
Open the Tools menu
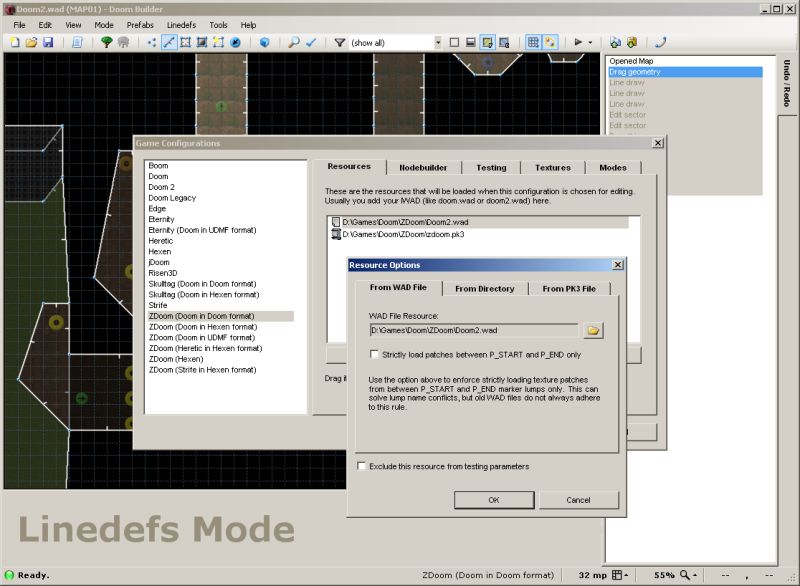(x=218, y=25)
